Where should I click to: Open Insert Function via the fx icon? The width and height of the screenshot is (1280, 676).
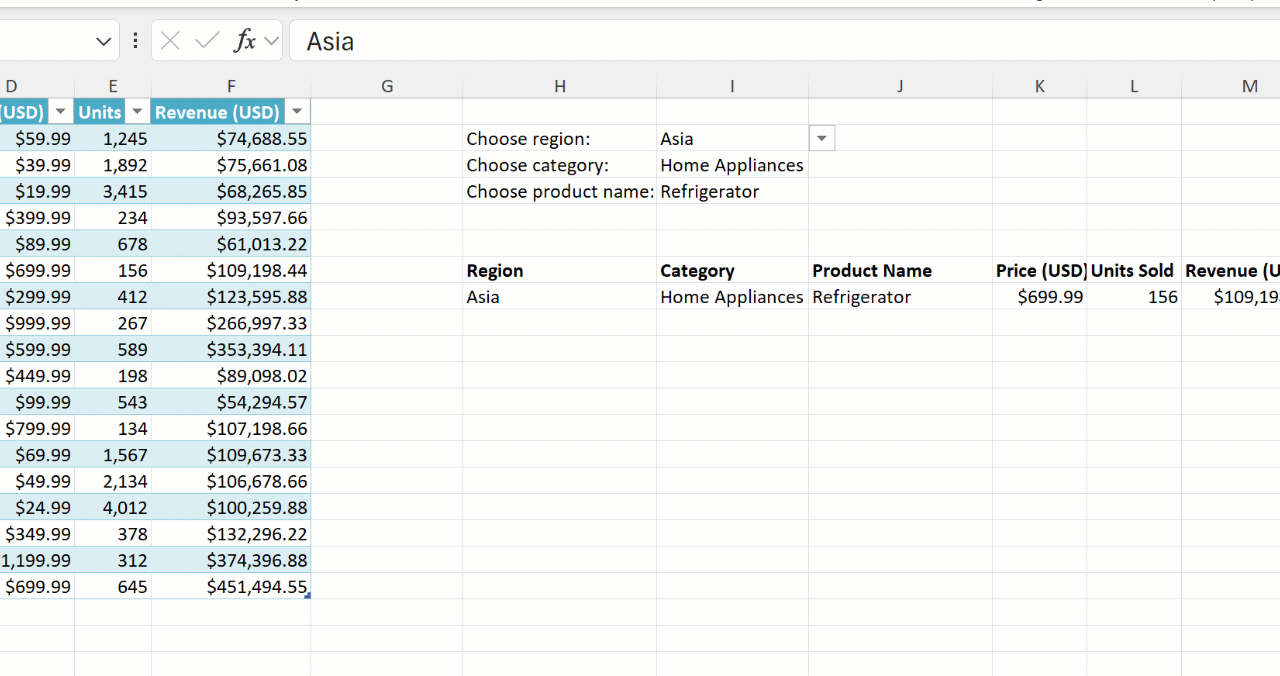coord(243,41)
